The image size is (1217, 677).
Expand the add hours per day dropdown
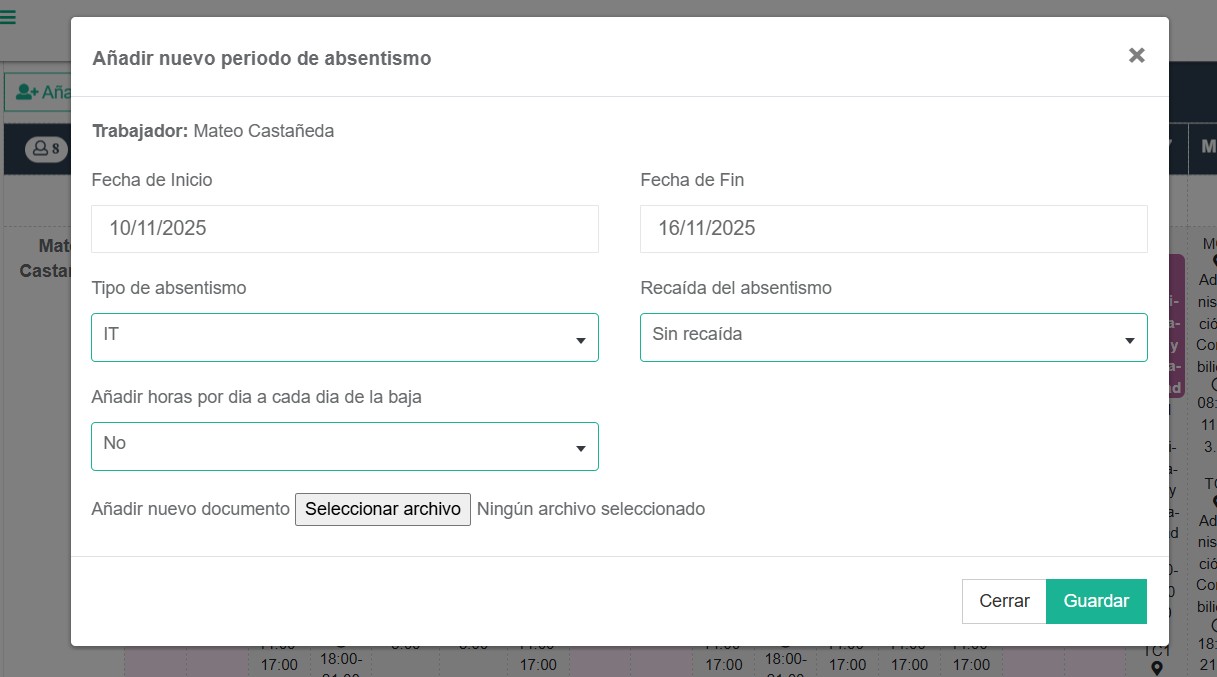[x=344, y=446]
